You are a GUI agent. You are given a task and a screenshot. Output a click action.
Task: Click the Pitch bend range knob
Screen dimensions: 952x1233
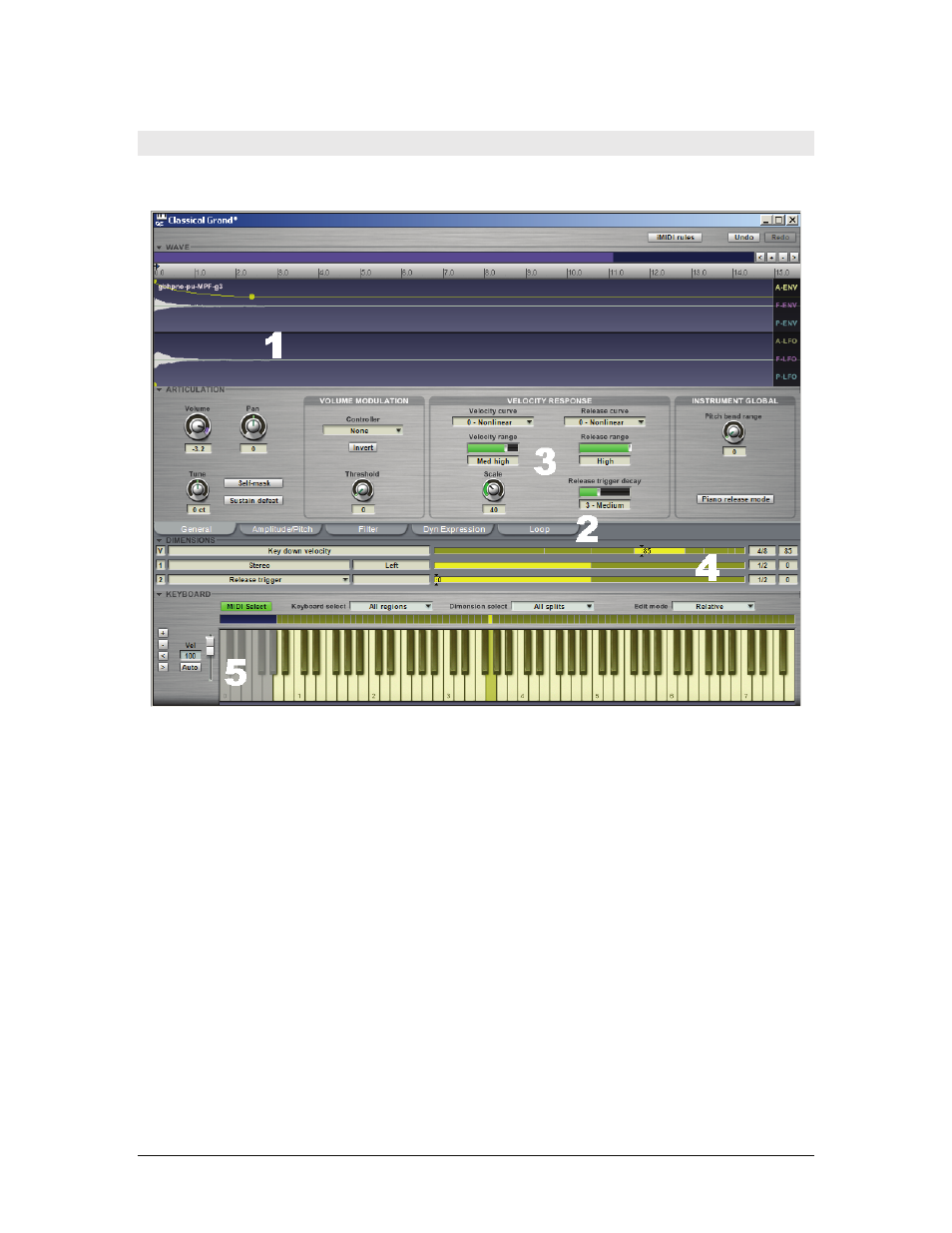tap(733, 432)
